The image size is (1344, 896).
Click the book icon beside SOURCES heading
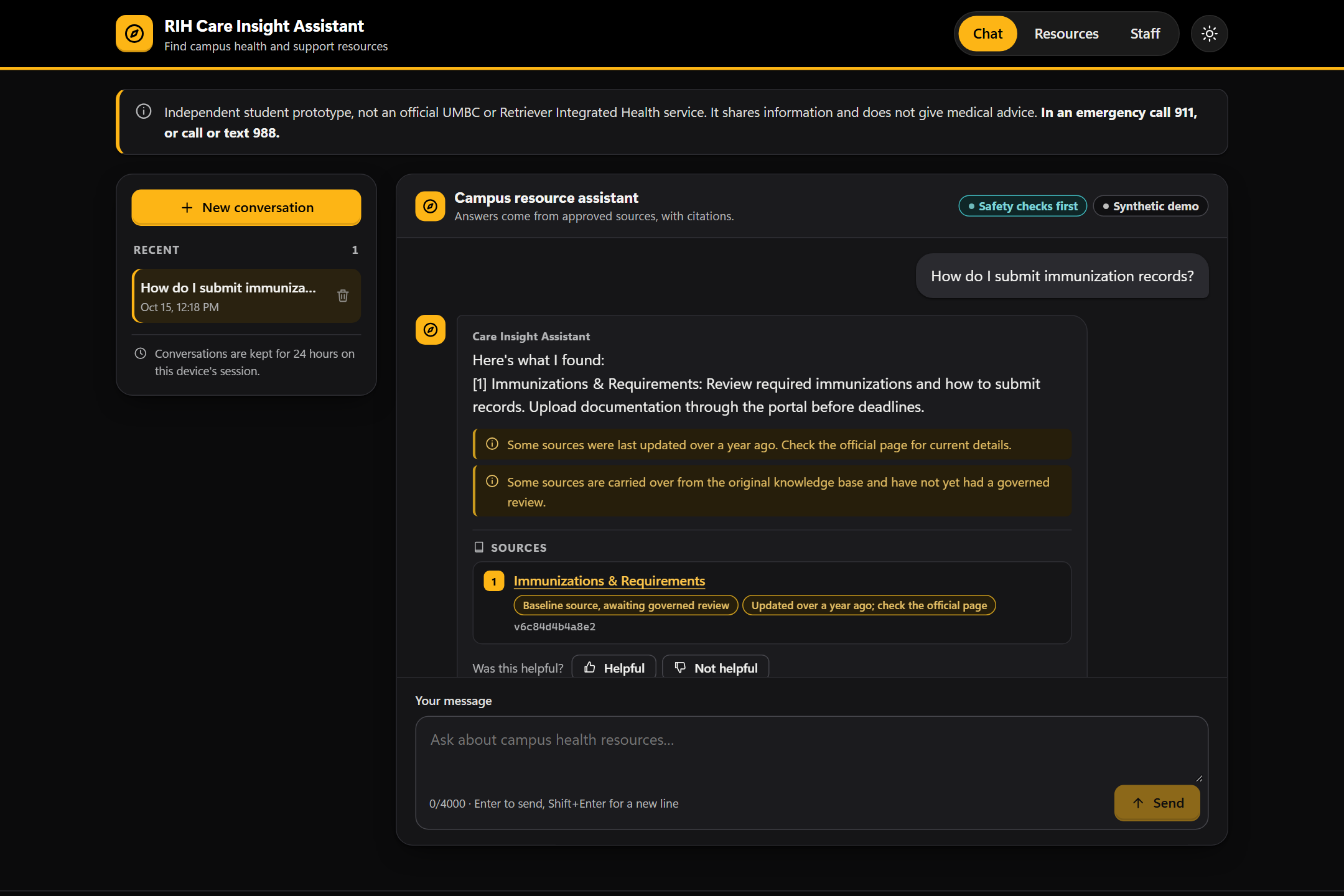[x=478, y=547]
